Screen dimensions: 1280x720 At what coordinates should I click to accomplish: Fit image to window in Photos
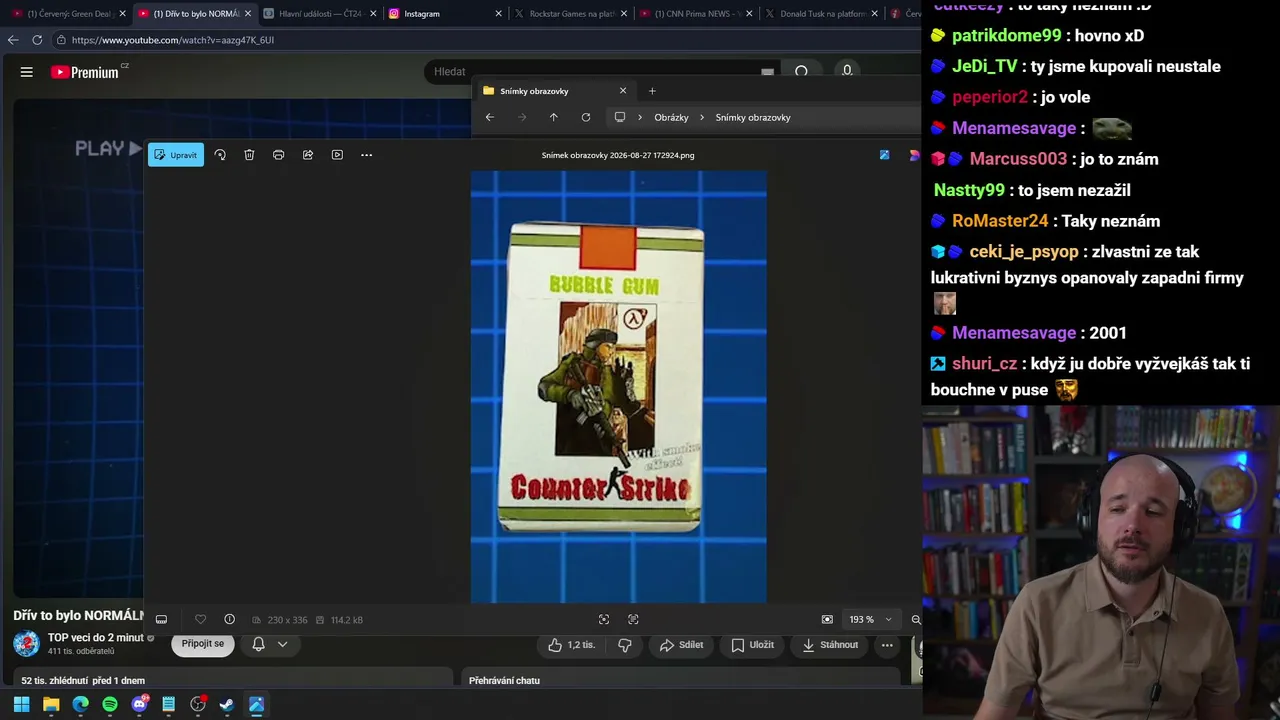point(603,620)
